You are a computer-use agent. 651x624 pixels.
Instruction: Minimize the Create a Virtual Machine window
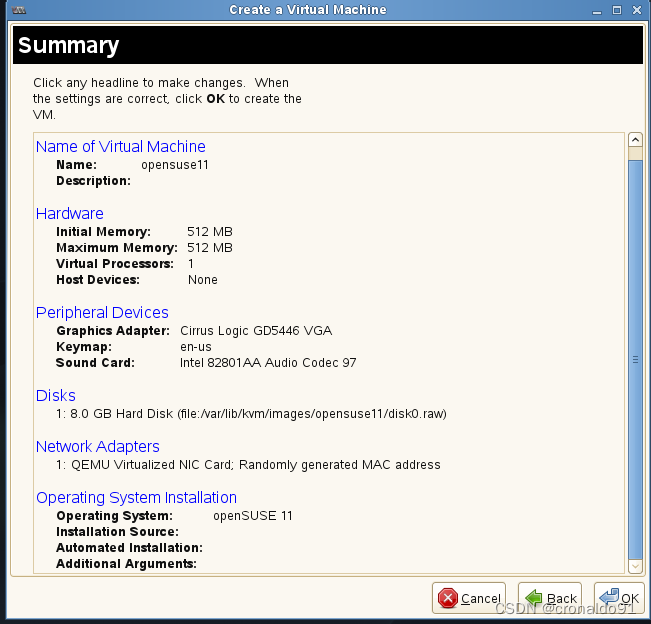597,10
